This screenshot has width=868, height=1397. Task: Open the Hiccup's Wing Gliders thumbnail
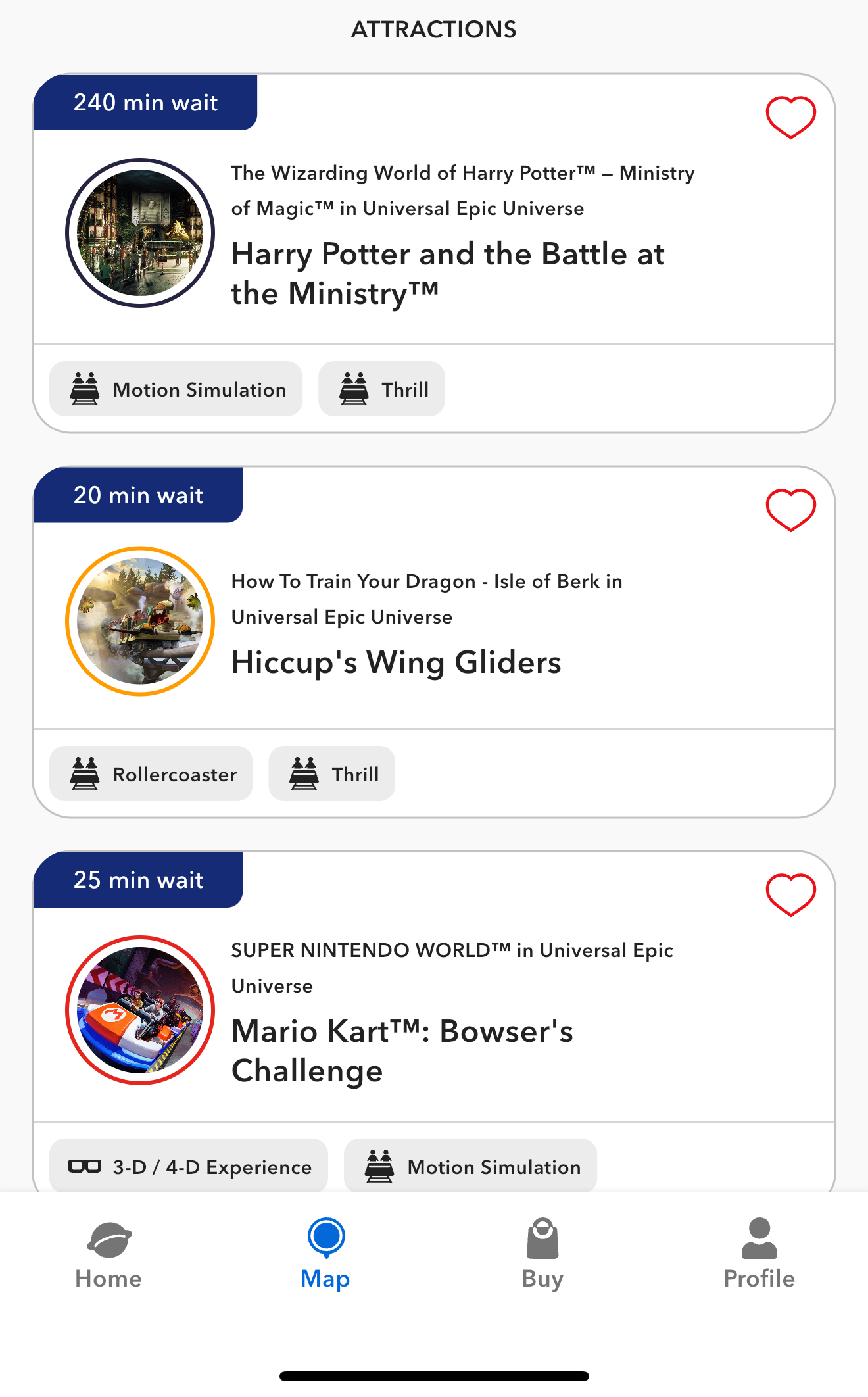(x=140, y=621)
